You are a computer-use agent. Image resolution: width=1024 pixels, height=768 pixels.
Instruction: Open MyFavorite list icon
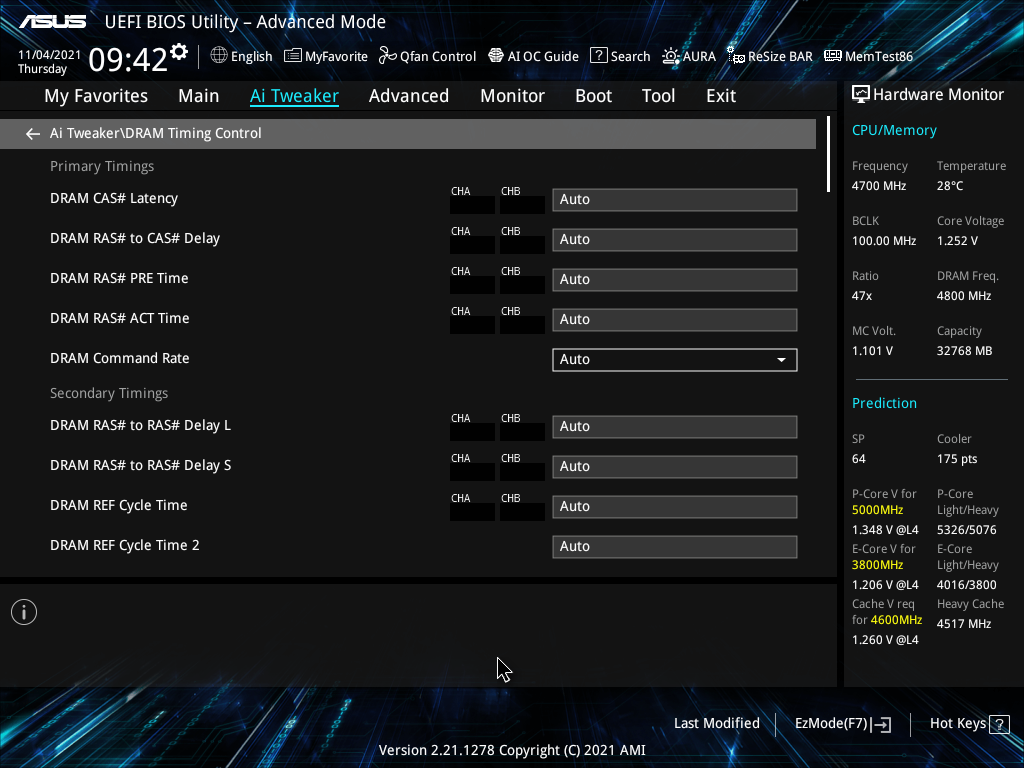click(x=293, y=56)
